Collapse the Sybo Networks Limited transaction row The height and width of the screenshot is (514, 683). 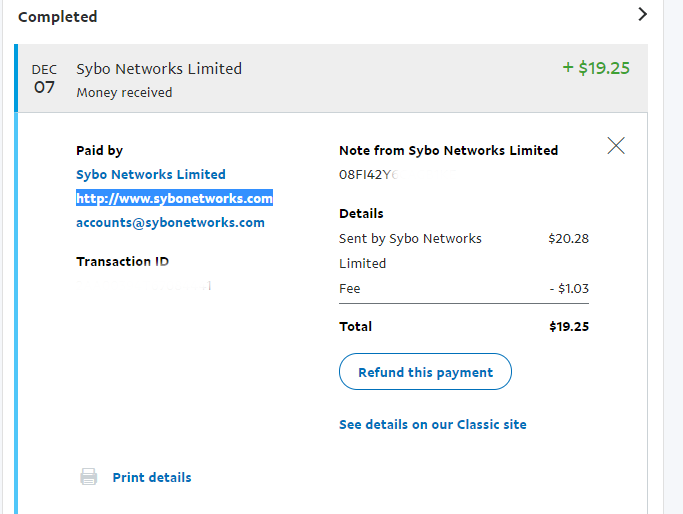pos(330,78)
